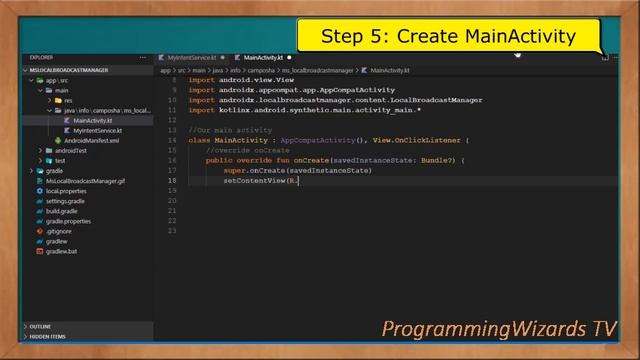This screenshot has width=640, height=360.
Task: Open gradle.properties file
Action: pyautogui.click(x=69, y=221)
